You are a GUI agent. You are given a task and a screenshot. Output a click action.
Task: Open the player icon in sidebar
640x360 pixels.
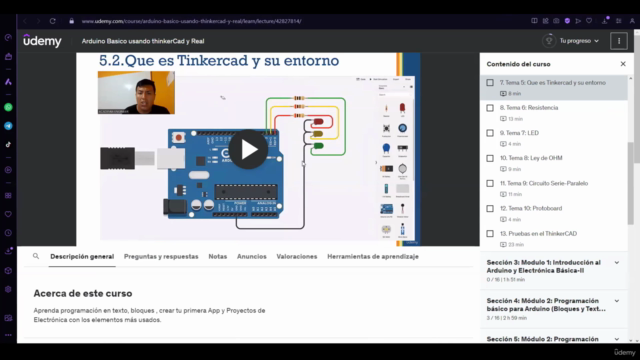[8, 170]
